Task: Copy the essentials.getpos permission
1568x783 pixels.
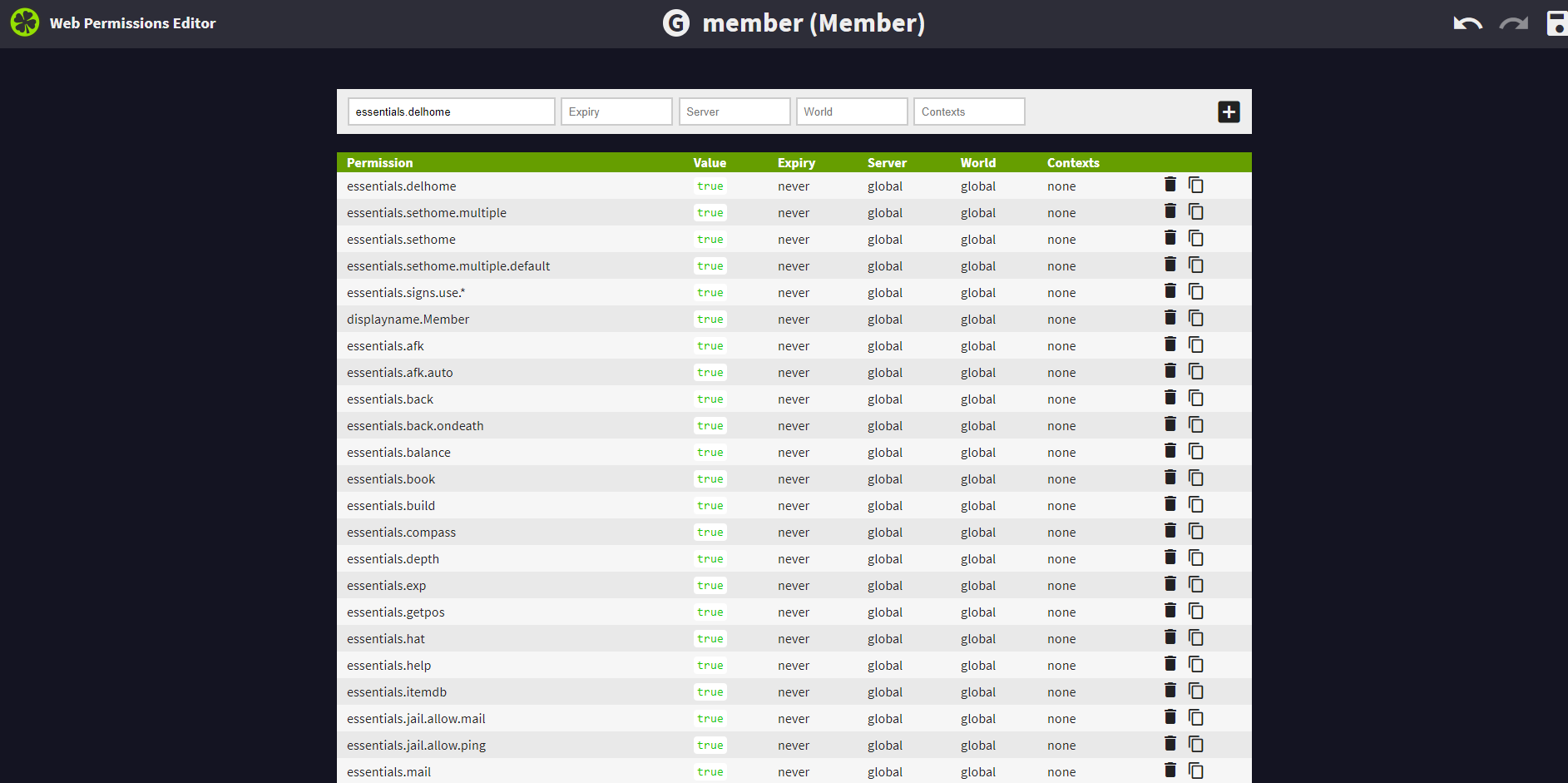Action: click(1196, 611)
